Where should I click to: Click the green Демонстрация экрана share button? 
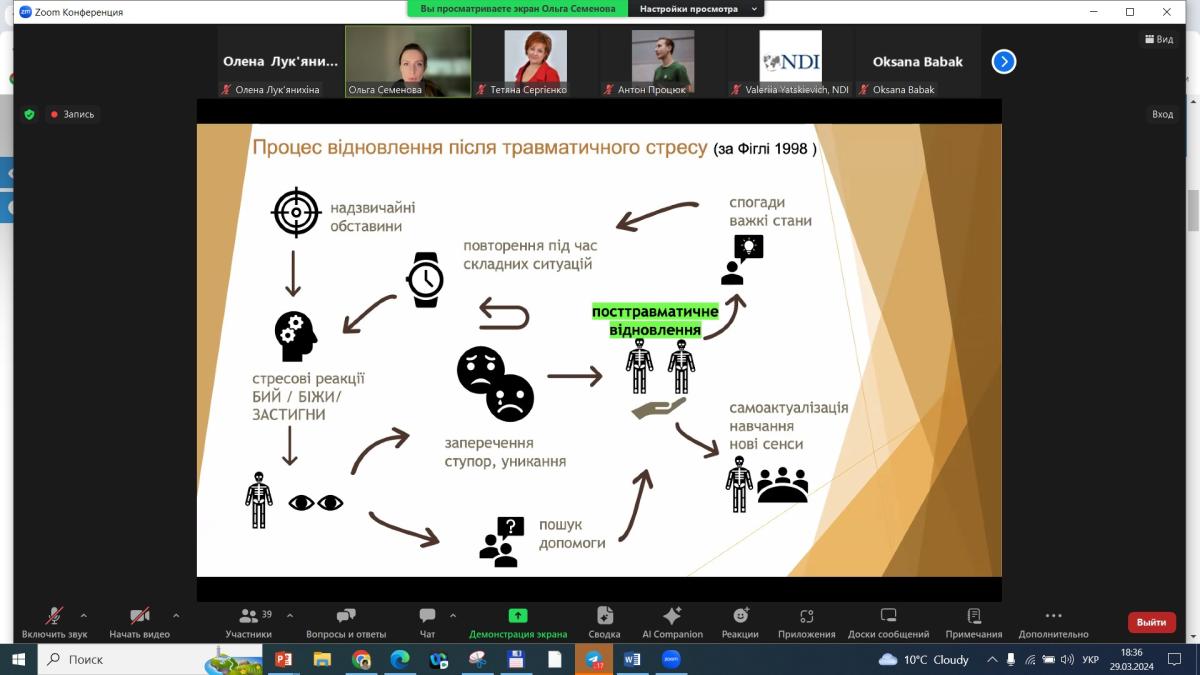click(x=518, y=622)
